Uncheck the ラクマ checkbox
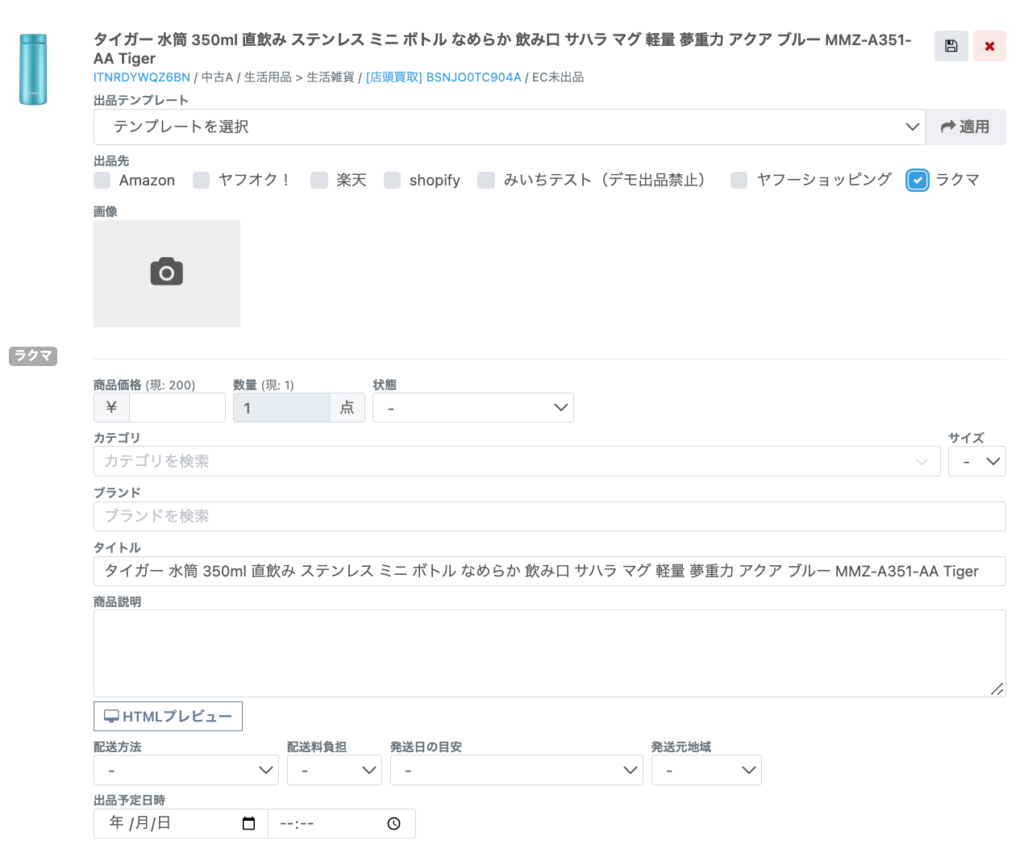 pyautogui.click(x=918, y=180)
